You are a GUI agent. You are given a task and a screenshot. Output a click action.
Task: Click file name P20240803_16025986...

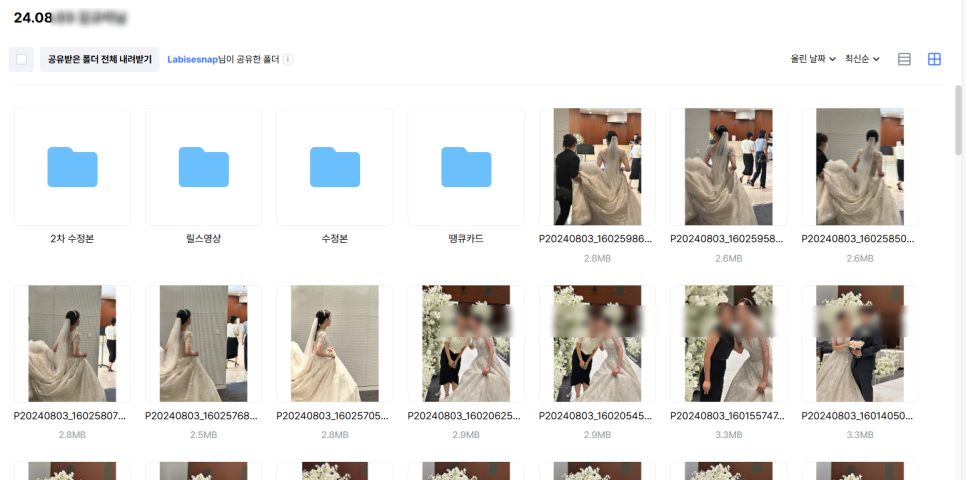(597, 239)
